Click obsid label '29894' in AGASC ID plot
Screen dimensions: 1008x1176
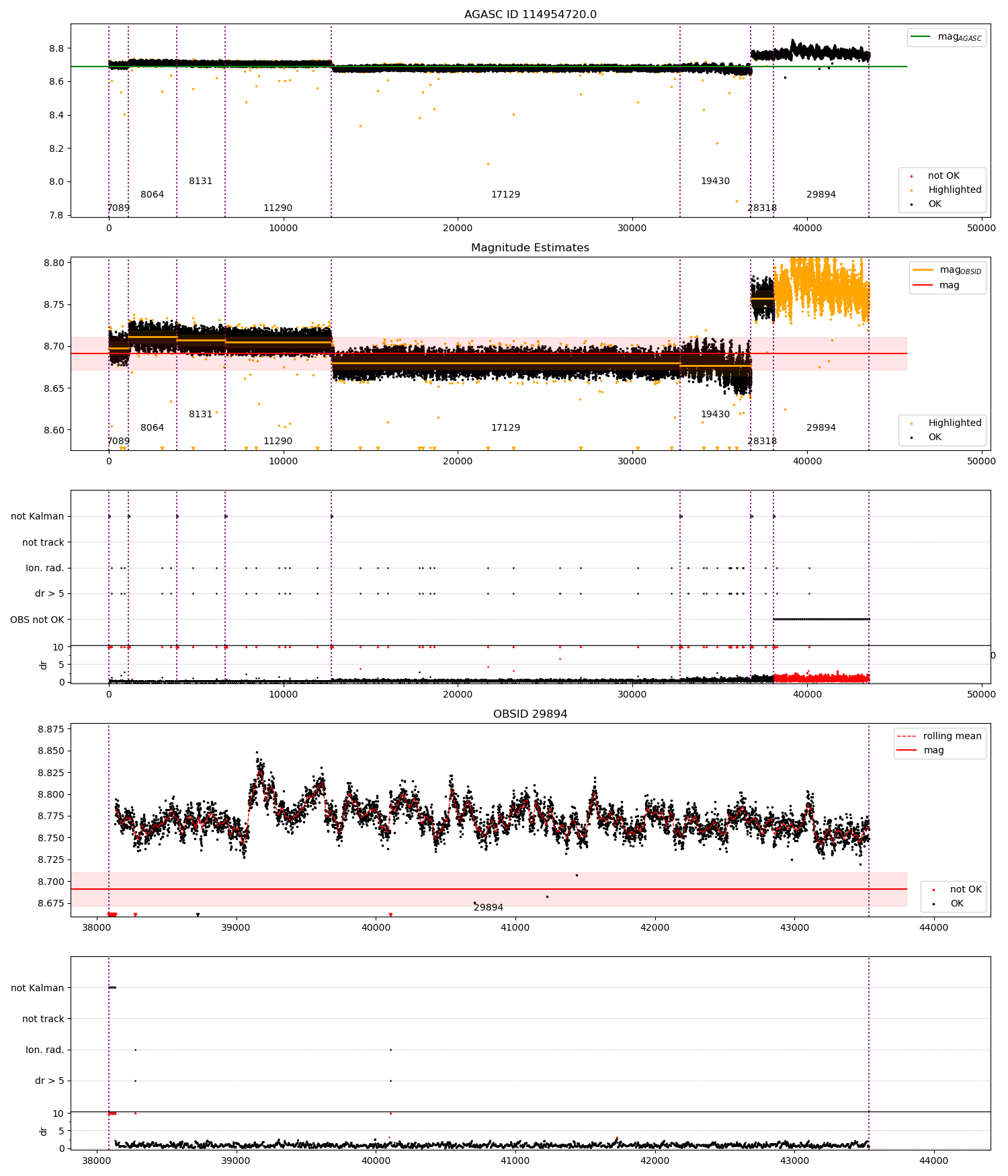pos(821,195)
